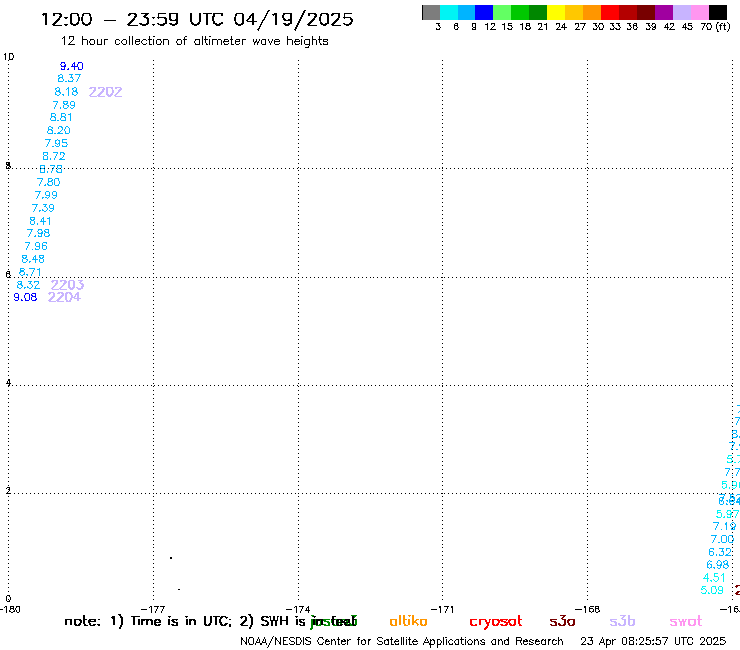The height and width of the screenshot is (650, 740).
Task: Click the s3b satellite legend label
Action: (x=622, y=622)
